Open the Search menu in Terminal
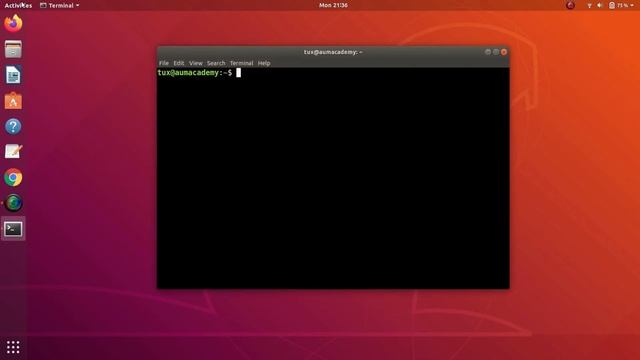 (x=216, y=63)
